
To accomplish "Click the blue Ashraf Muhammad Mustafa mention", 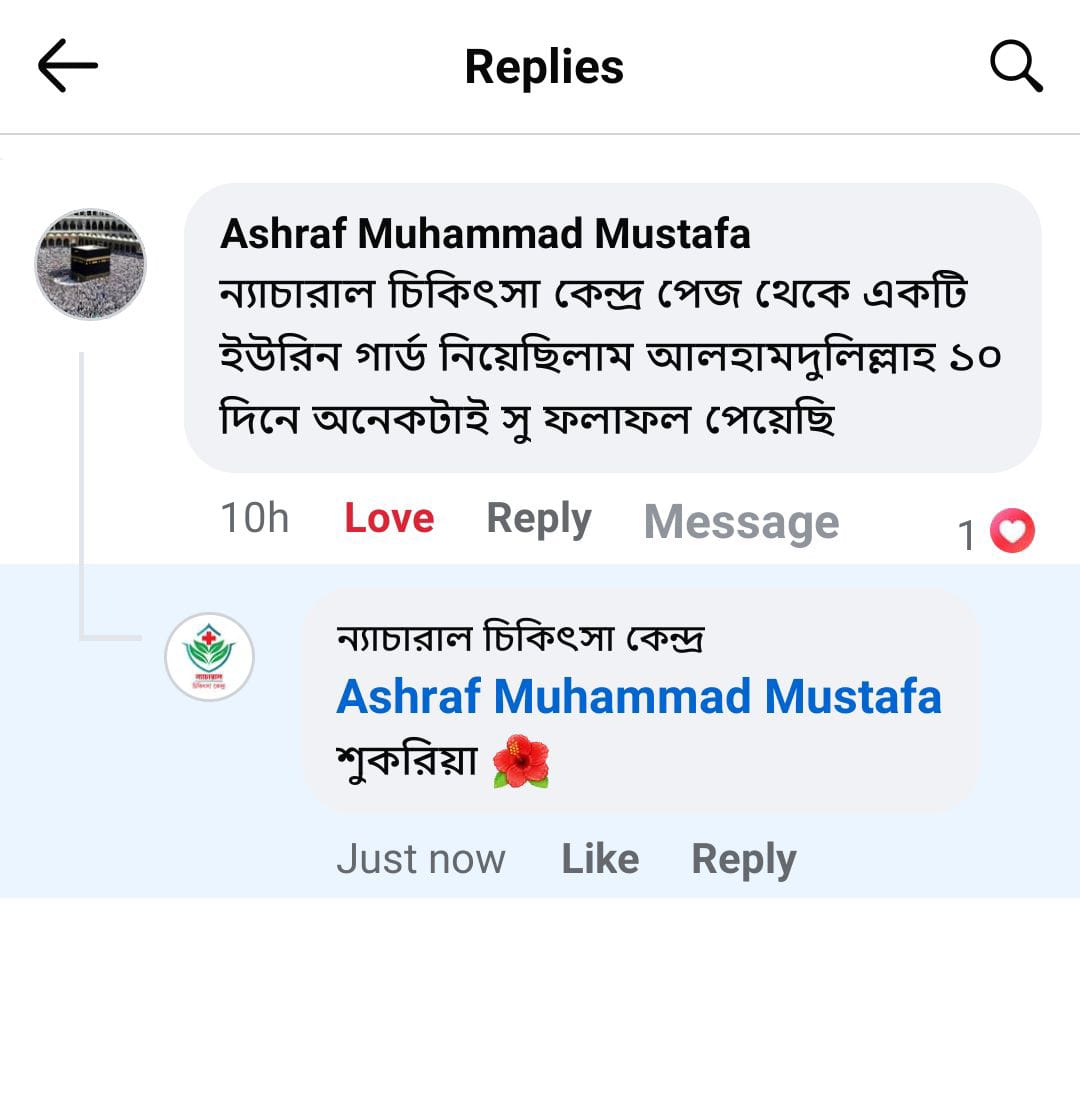I will [x=639, y=696].
